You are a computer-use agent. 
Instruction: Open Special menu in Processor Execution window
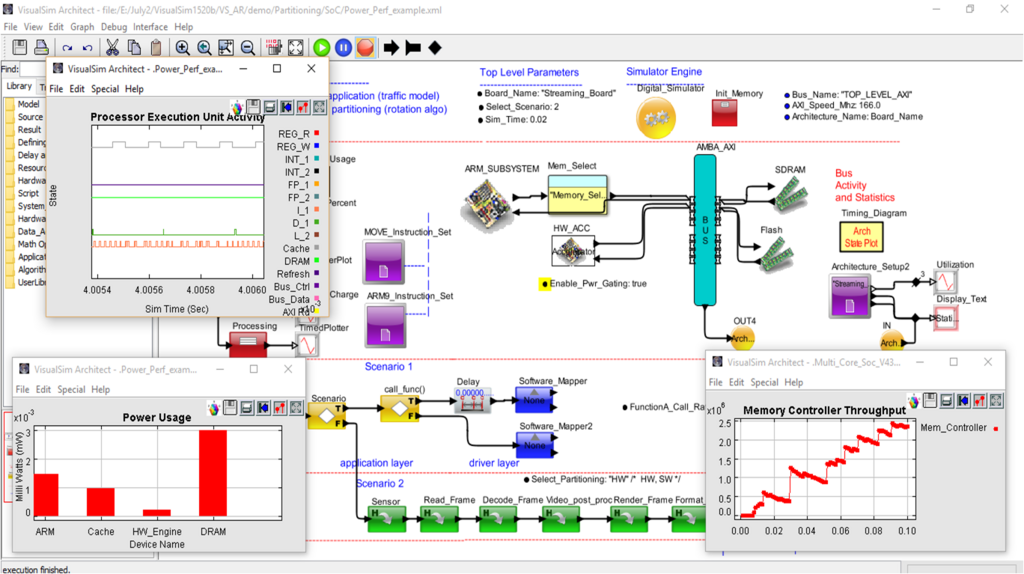tap(104, 89)
